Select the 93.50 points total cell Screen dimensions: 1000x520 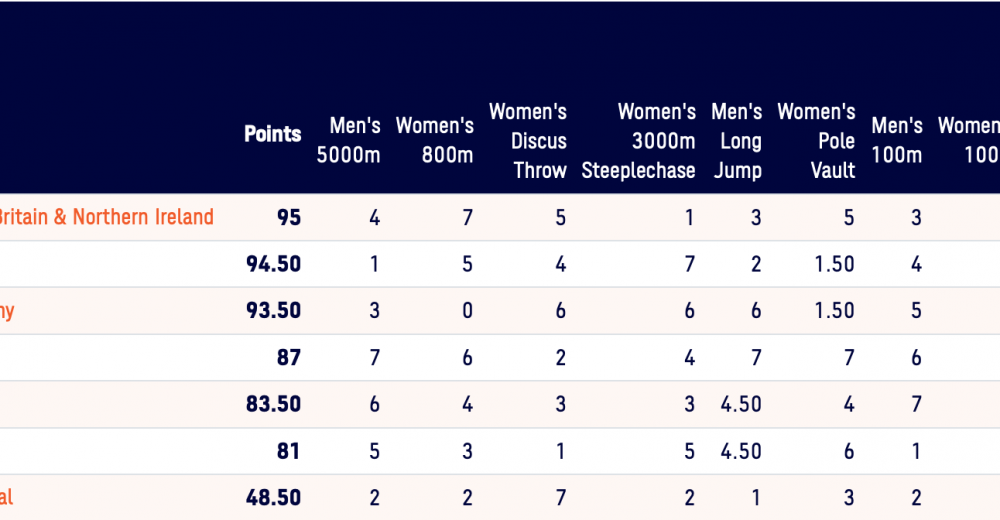pos(273,311)
